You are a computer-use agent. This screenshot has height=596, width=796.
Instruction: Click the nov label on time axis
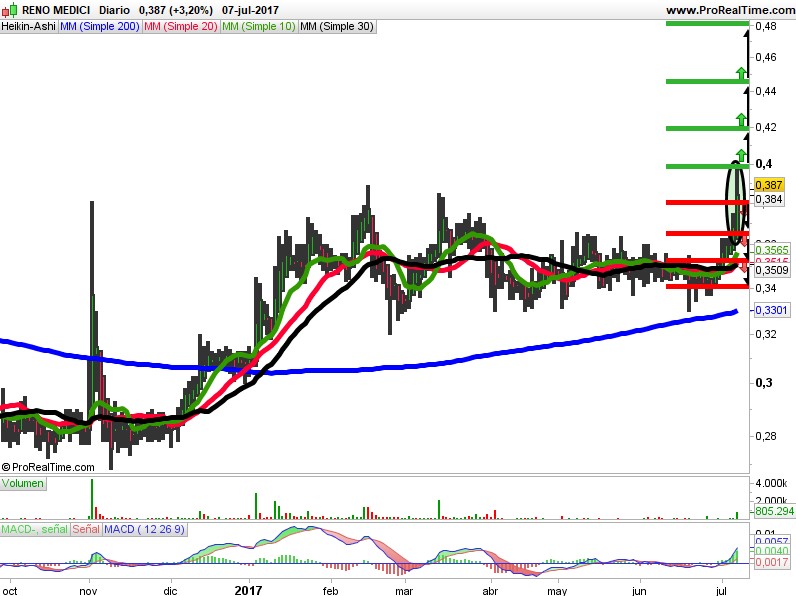[88, 591]
